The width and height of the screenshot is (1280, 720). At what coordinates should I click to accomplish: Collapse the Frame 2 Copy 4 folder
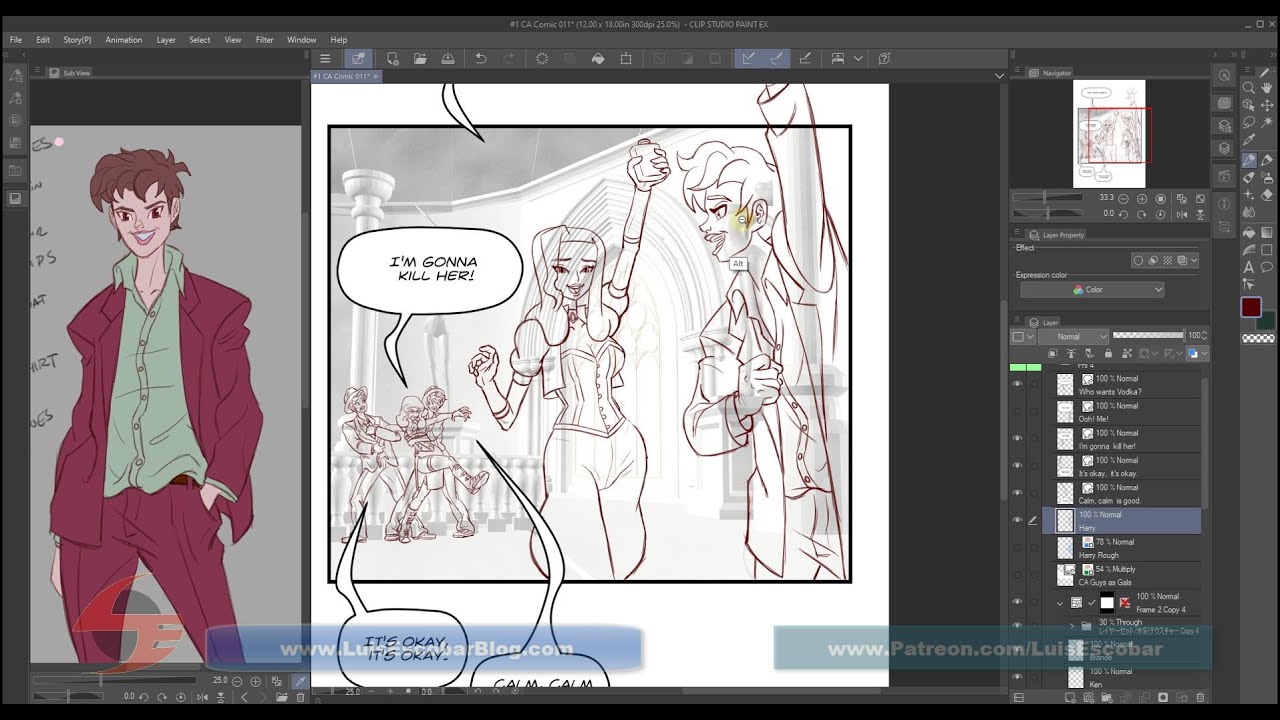pos(1060,604)
